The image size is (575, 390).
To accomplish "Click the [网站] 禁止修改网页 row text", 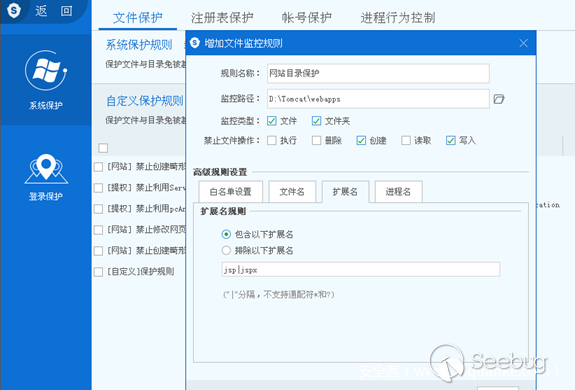I will 146,229.
